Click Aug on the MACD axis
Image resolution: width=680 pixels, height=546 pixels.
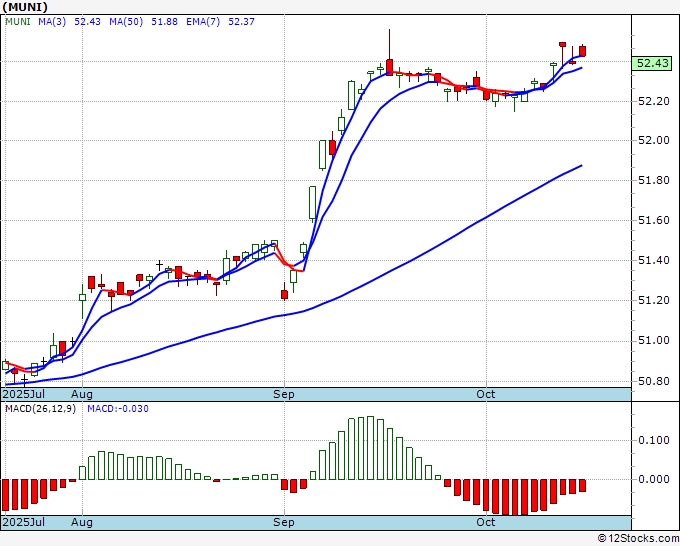click(x=82, y=522)
